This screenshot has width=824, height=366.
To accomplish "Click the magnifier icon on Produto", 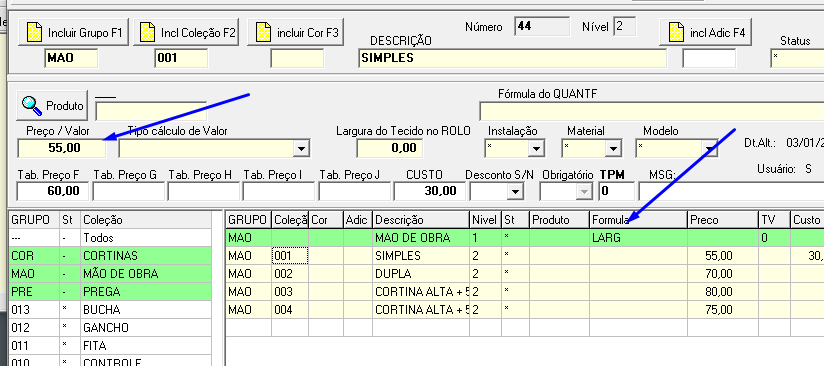I will 31,106.
